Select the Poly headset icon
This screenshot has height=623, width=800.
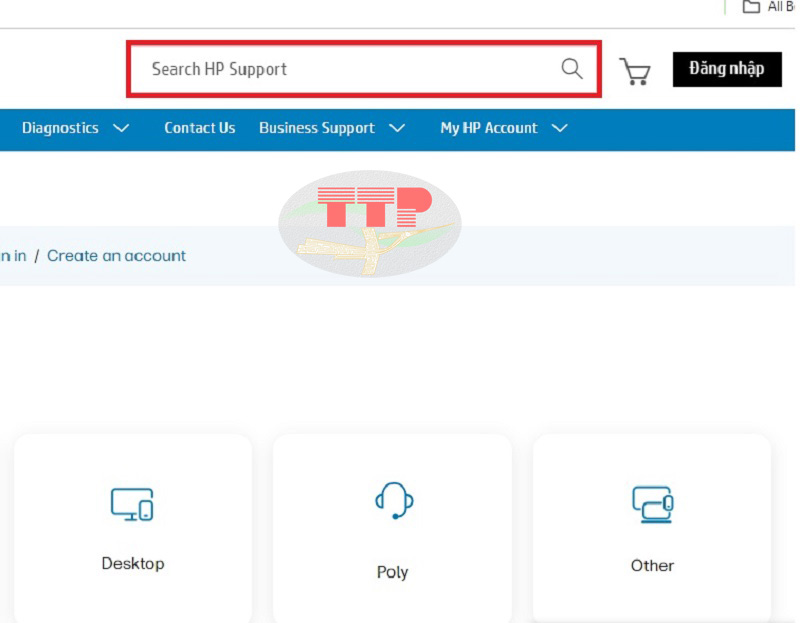[x=394, y=501]
